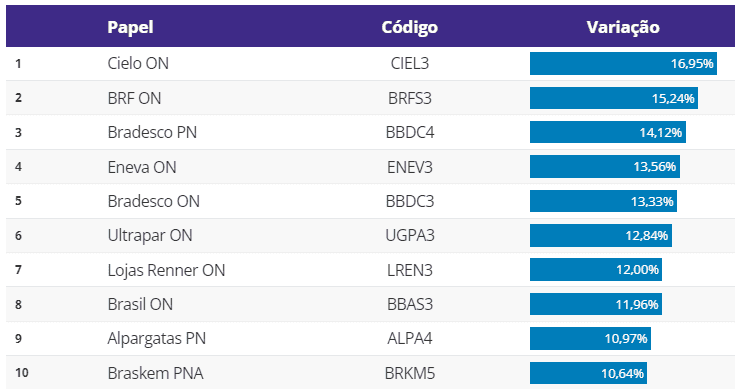This screenshot has width=736, height=391.
Task: Click the ALPA4 ticker code
Action: 410,339
